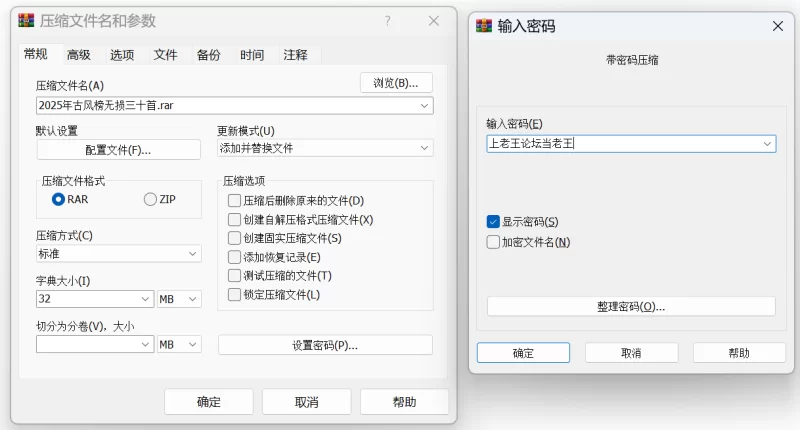Select the ZIP archive format
This screenshot has height=430, width=800.
pos(151,199)
